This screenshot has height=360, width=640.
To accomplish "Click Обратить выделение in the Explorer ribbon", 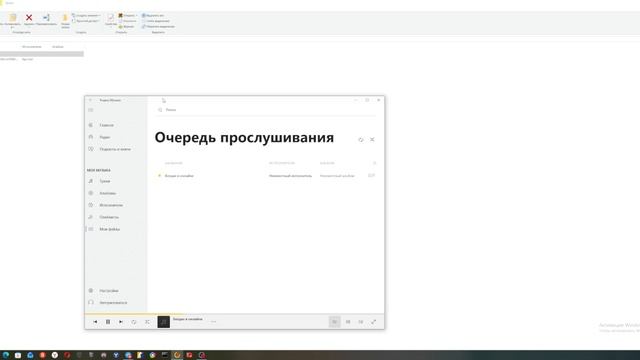I will (x=158, y=27).
